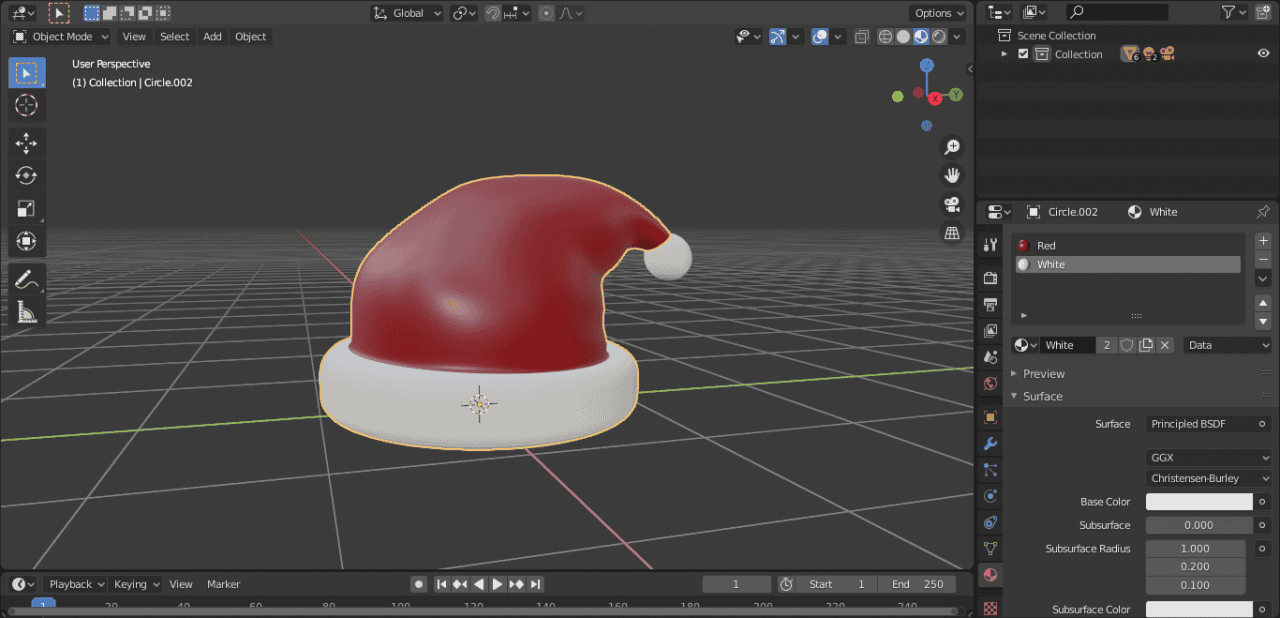Open the Render properties tab

click(990, 277)
